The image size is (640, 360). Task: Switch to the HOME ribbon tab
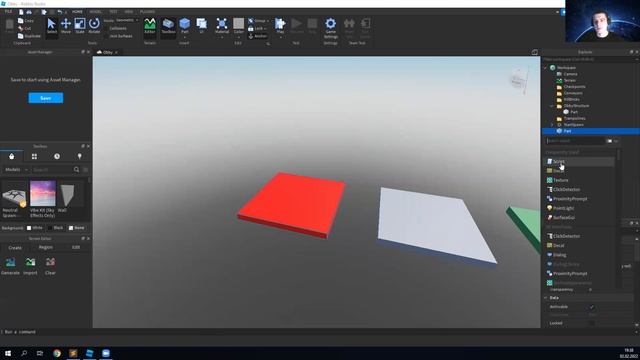77,12
